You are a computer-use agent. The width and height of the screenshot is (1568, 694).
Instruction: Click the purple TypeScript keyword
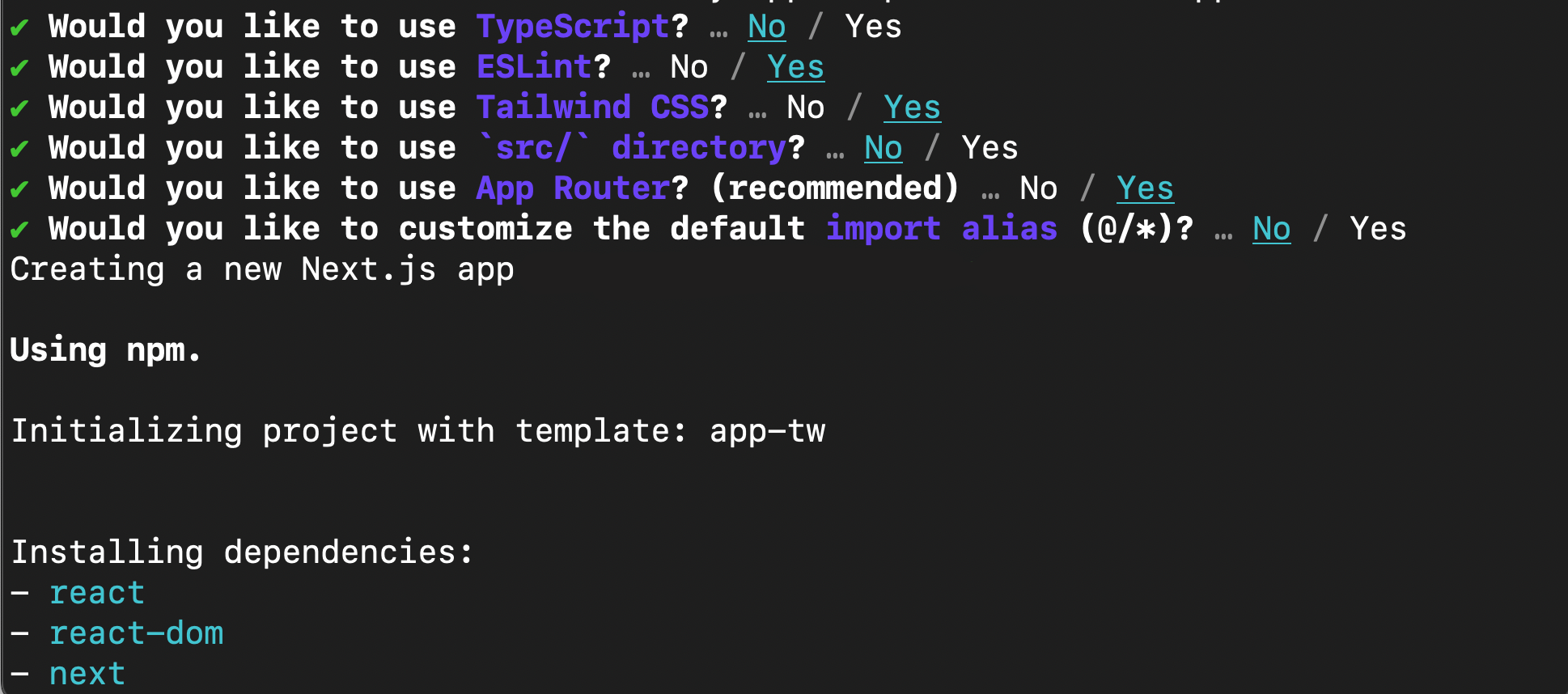[x=573, y=28]
